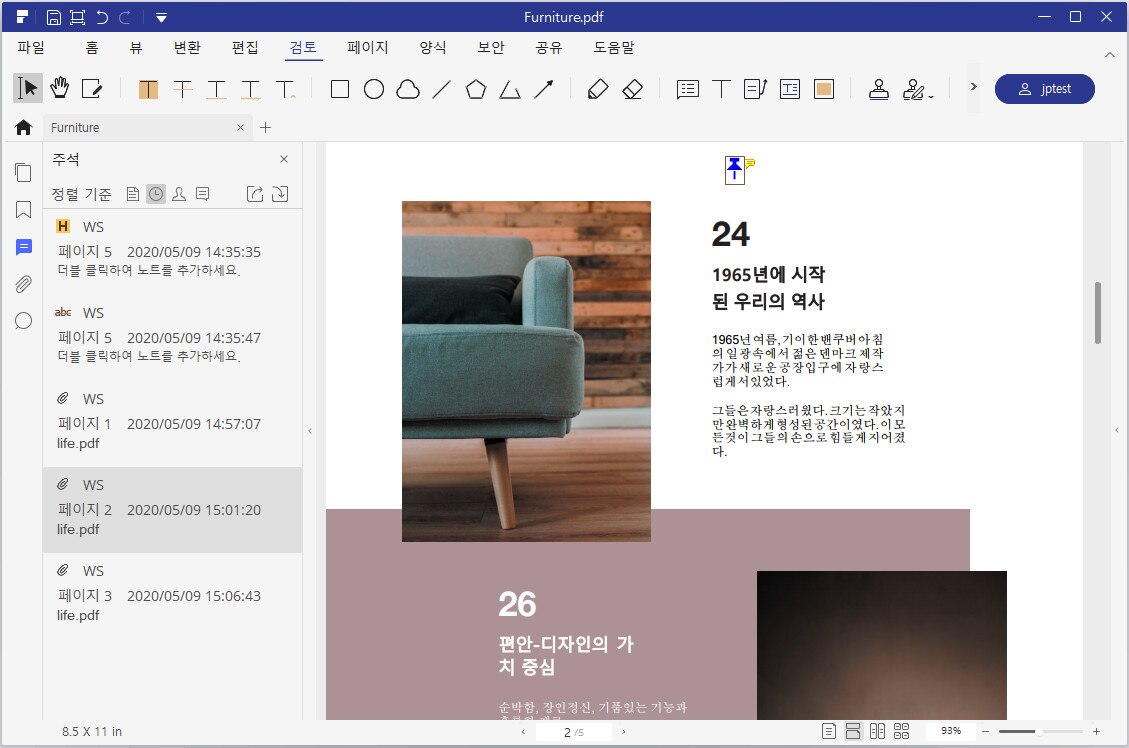Export comments from the 주석 panel
Screen dimensions: 1129x748
(255, 194)
